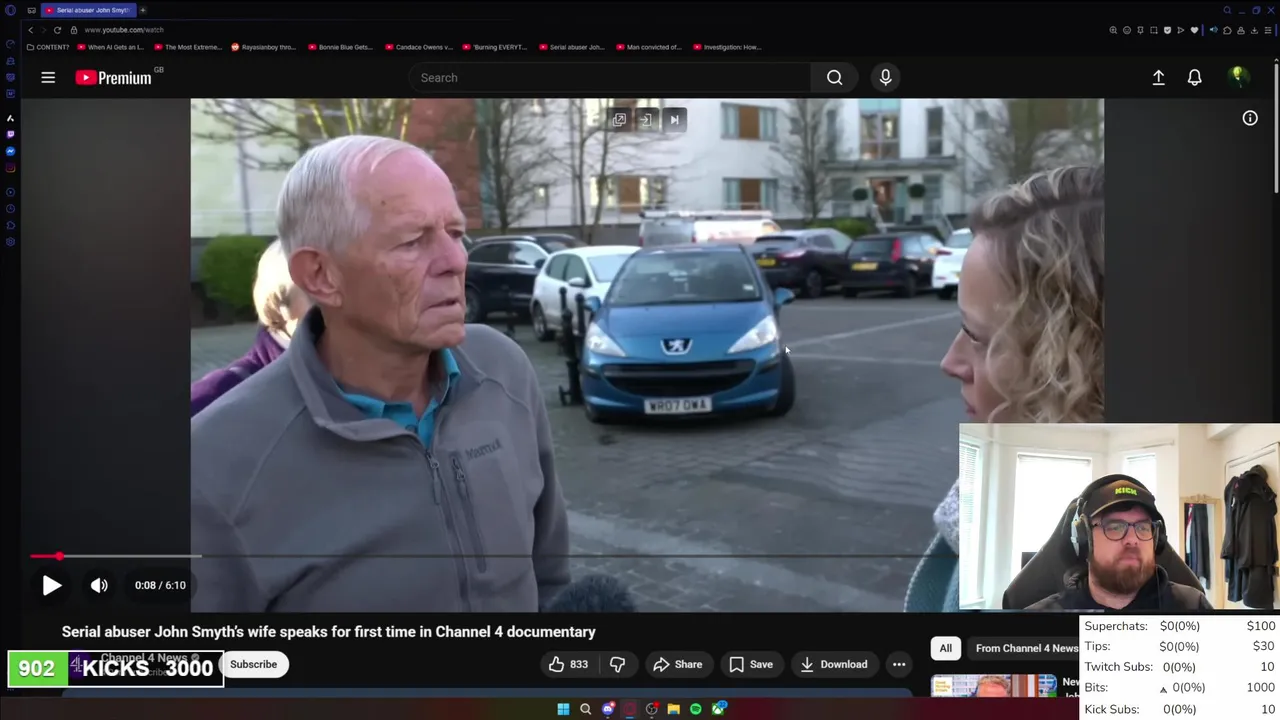Focus the YouTube Search field
Viewport: 1280px width, 720px height.
[x=610, y=77]
